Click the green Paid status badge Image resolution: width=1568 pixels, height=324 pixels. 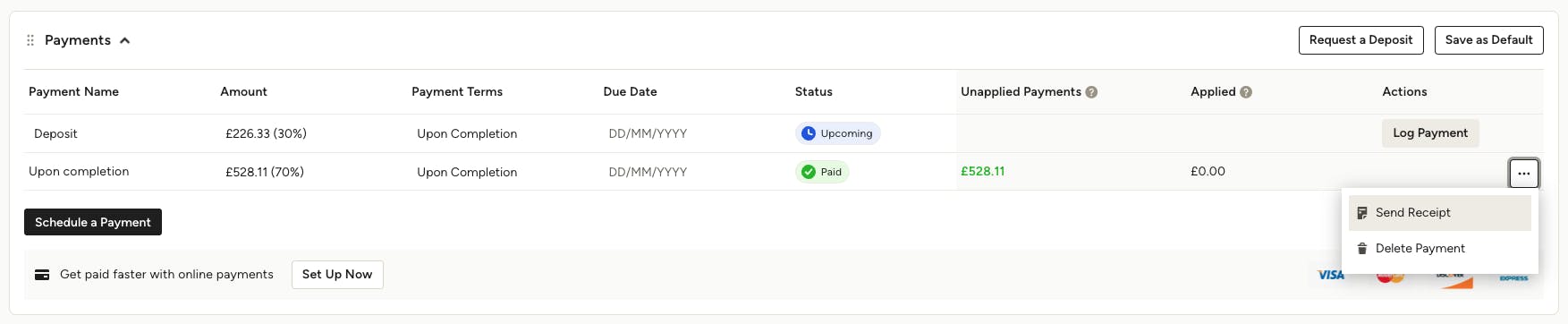tap(822, 172)
